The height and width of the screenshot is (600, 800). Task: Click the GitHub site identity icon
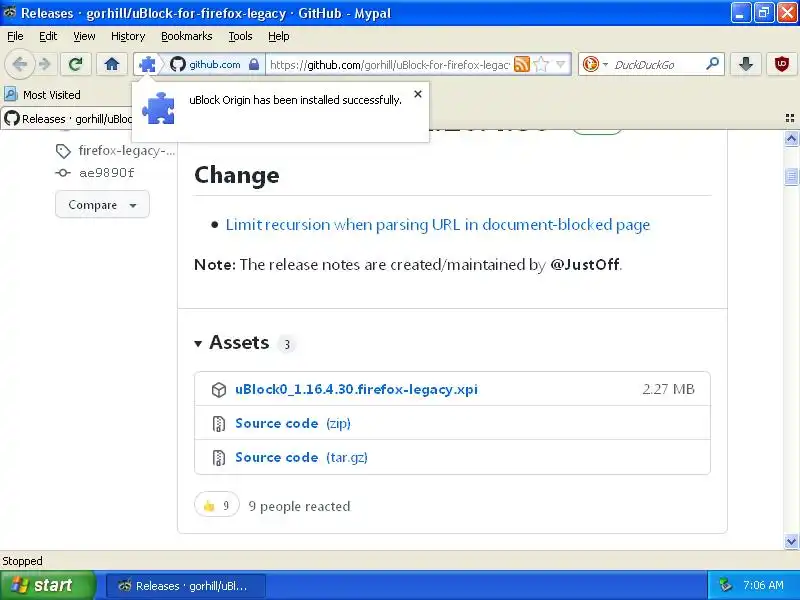178,65
